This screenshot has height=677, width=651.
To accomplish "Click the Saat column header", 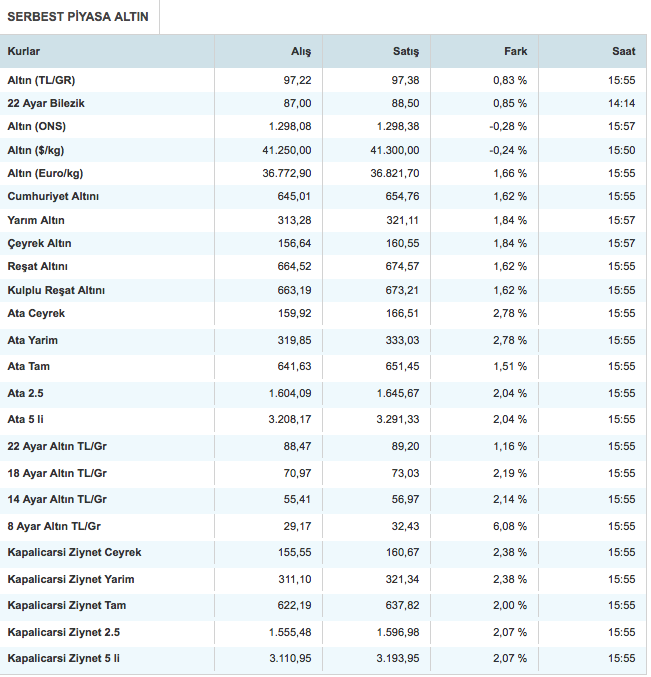I will click(623, 51).
